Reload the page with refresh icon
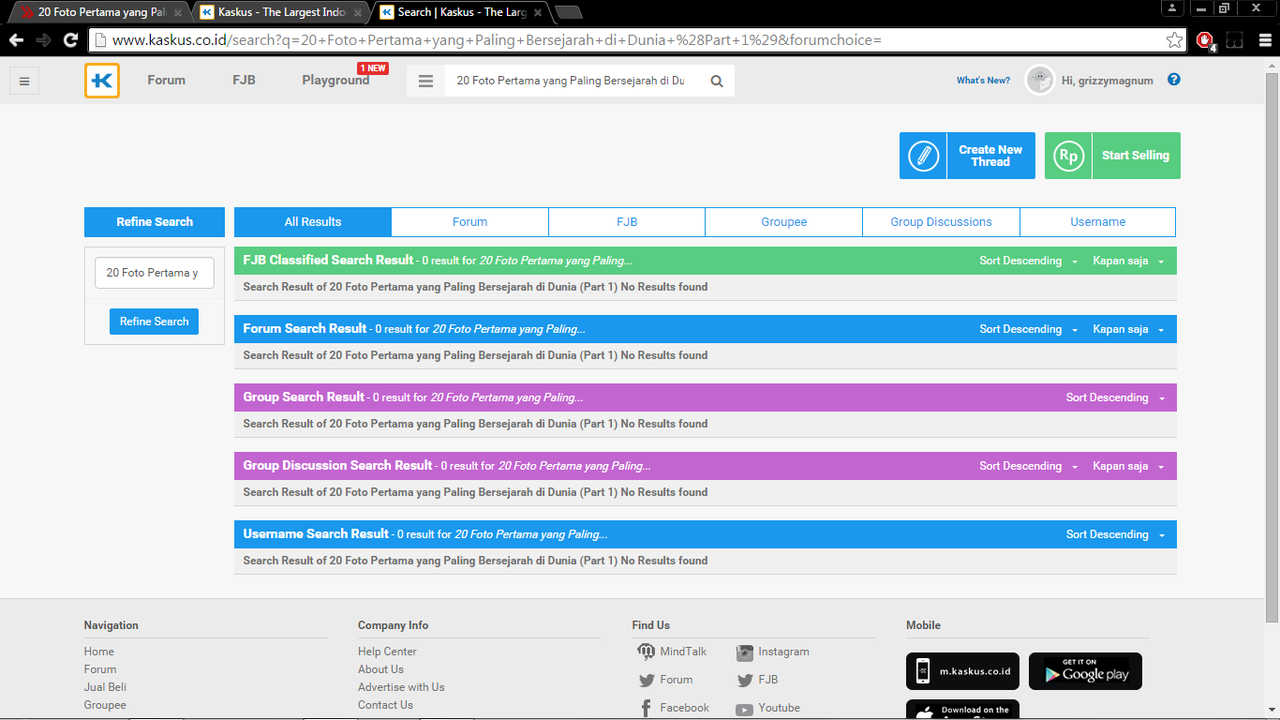 point(70,40)
